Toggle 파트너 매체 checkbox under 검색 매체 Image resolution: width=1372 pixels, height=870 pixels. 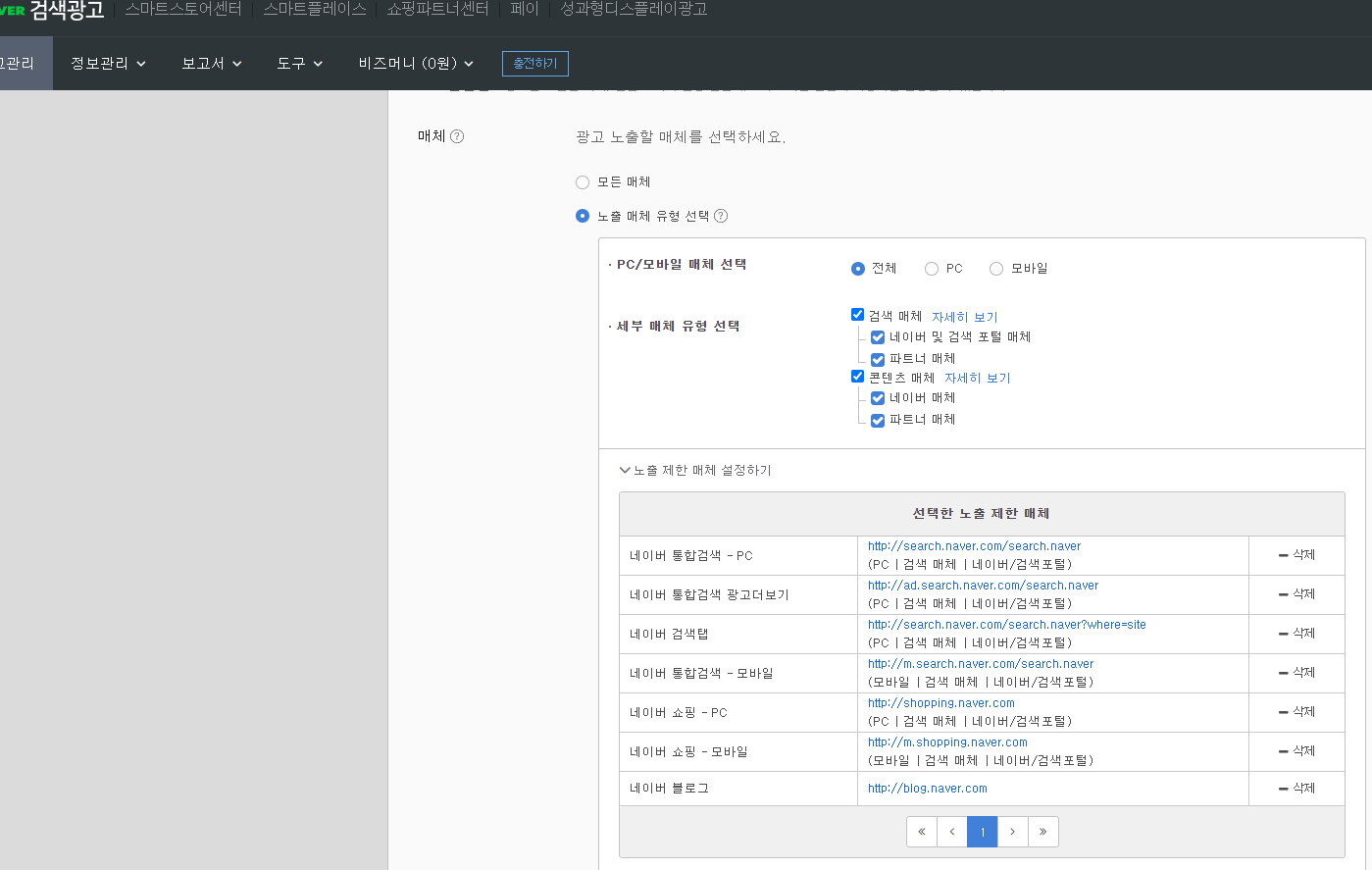(878, 360)
